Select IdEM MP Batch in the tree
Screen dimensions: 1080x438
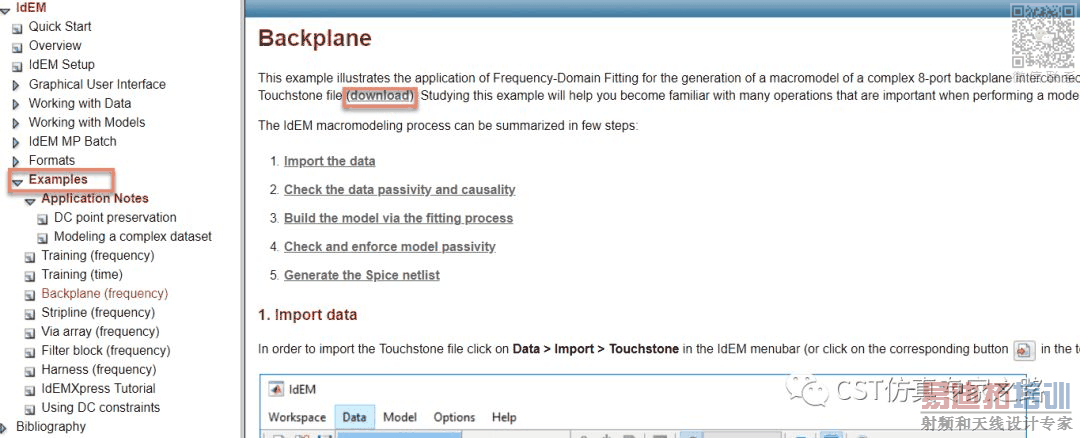[x=72, y=141]
